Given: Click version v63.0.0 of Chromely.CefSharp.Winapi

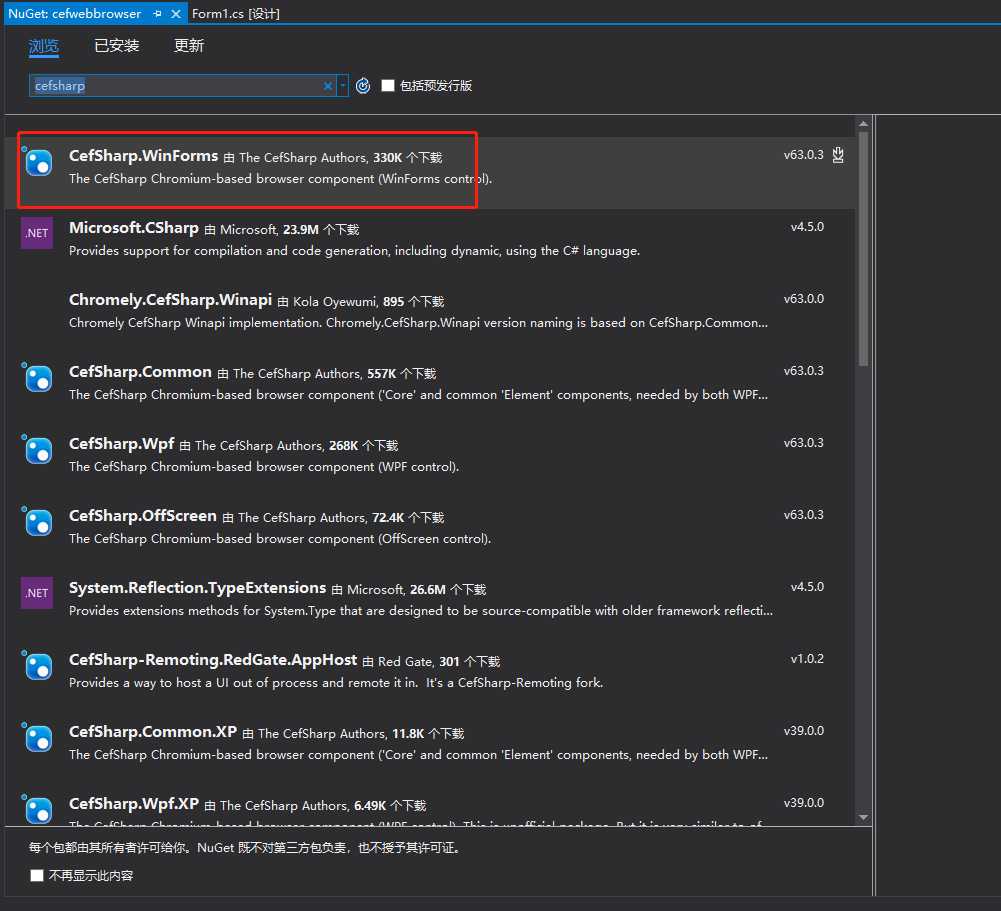Looking at the screenshot, I should [x=803, y=299].
